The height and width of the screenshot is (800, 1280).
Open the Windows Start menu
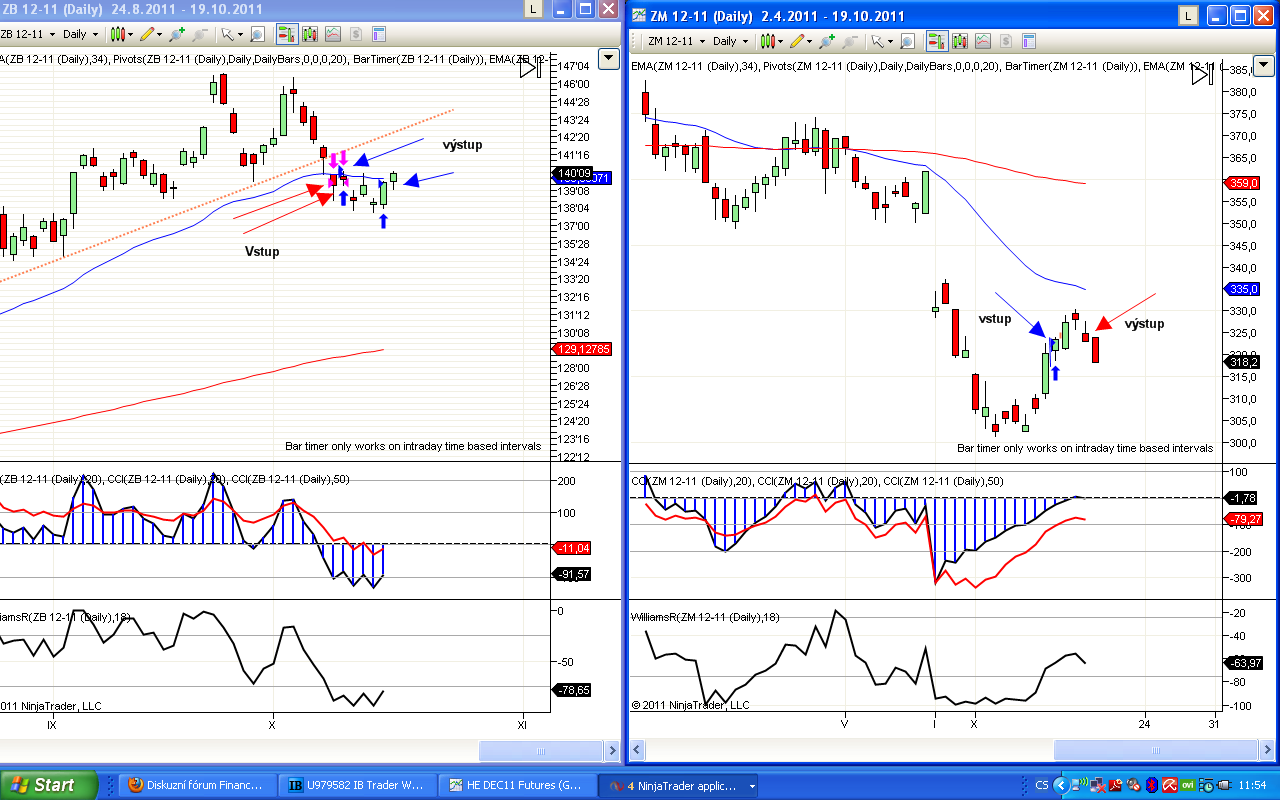pyautogui.click(x=49, y=786)
